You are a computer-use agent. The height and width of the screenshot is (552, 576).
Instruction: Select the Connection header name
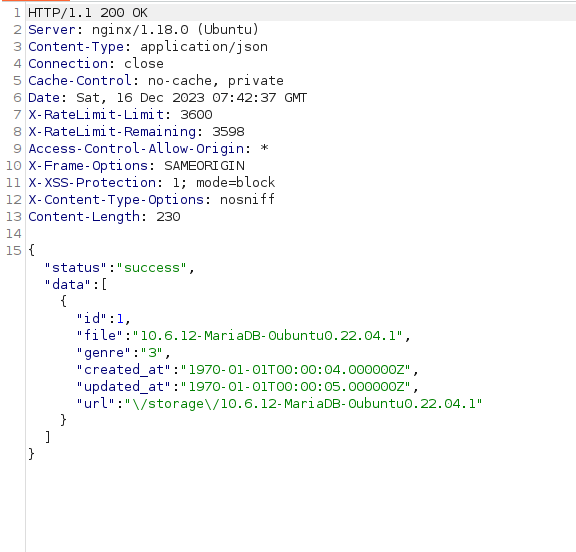(x=68, y=64)
